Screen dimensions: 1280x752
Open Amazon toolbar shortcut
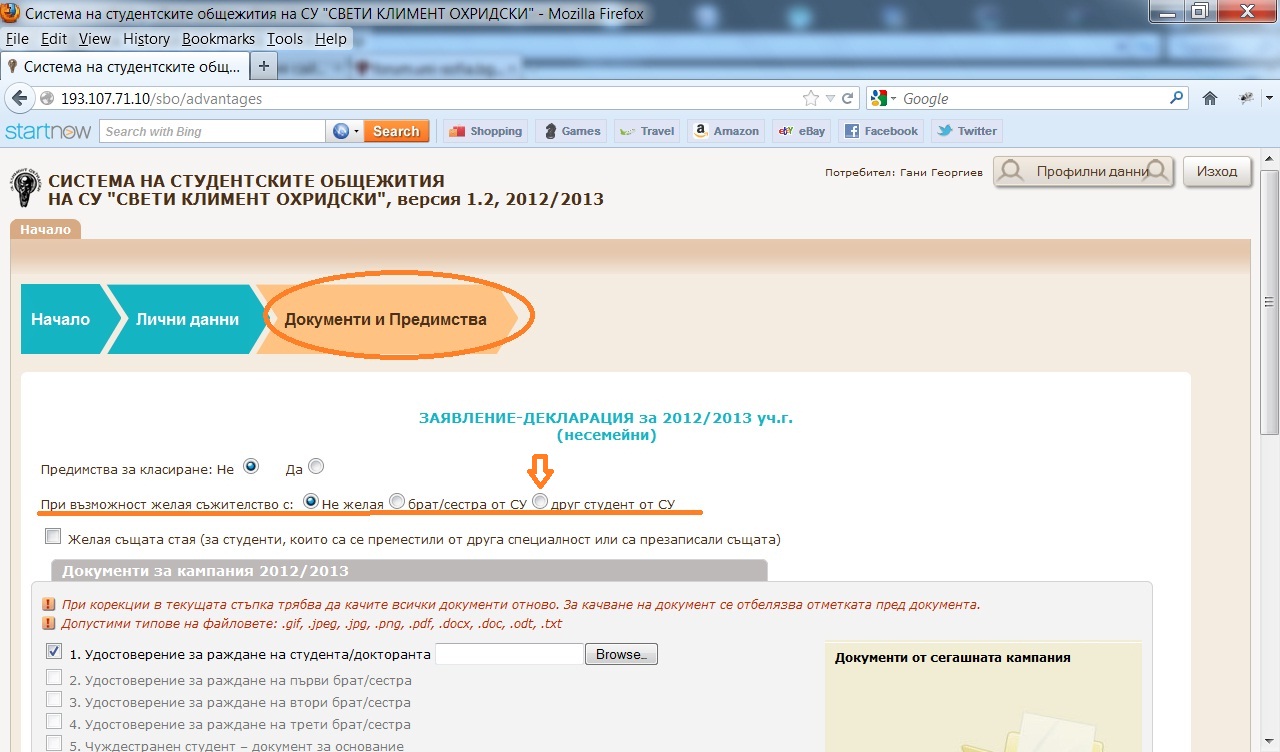pos(725,131)
